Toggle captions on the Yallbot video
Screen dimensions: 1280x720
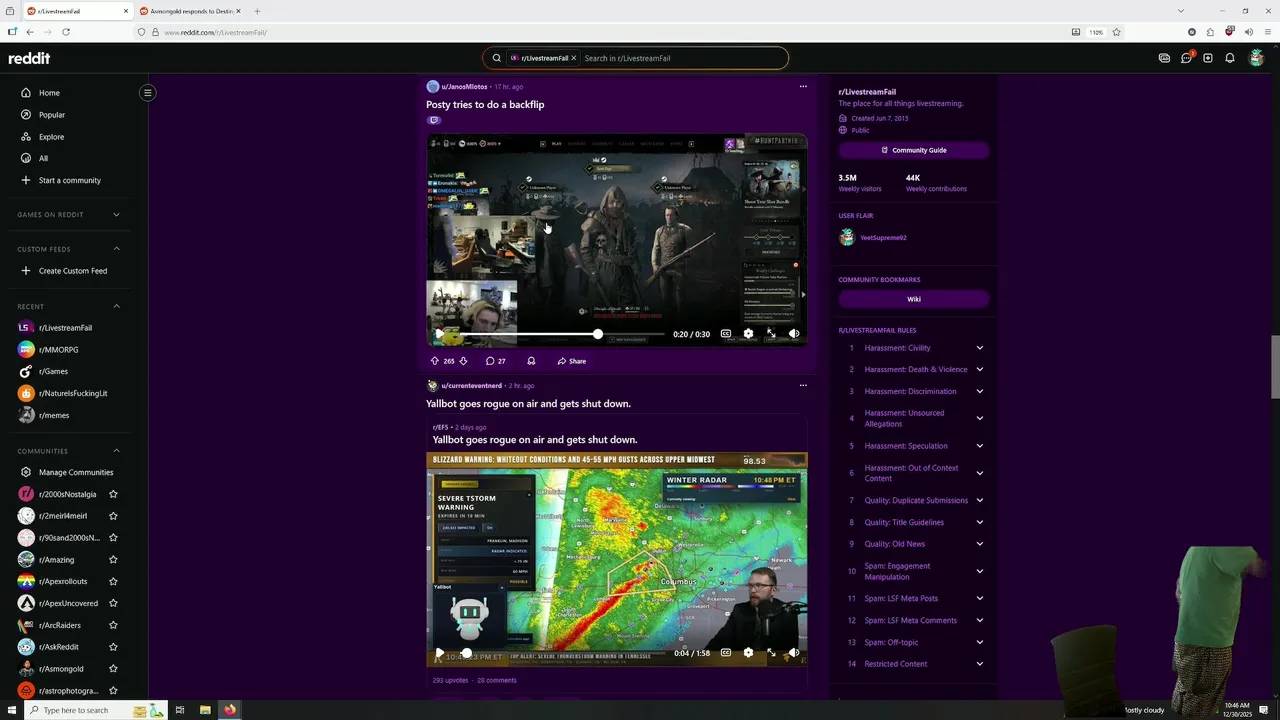coord(726,653)
